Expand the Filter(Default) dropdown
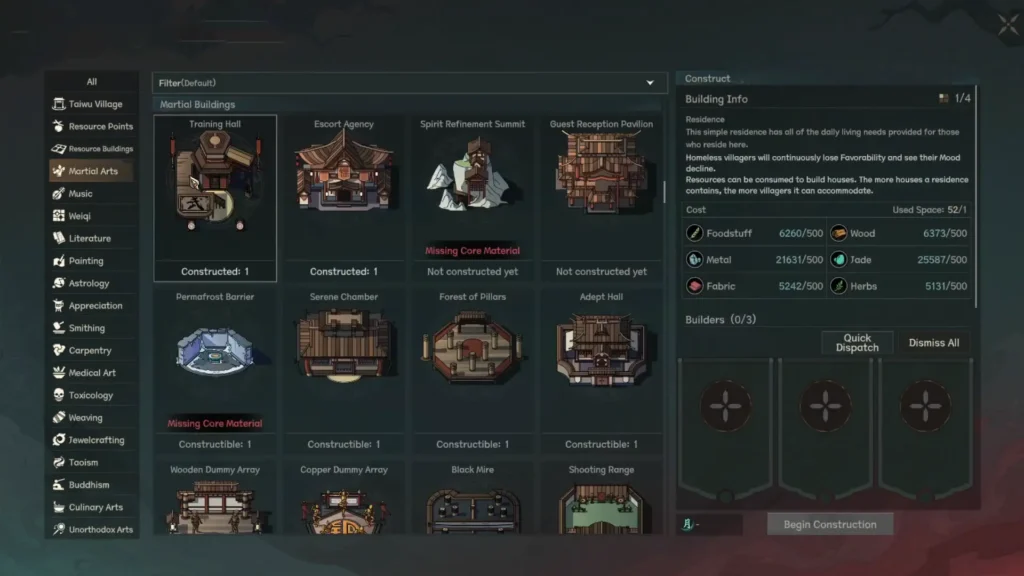The width and height of the screenshot is (1024, 576). pyautogui.click(x=409, y=83)
